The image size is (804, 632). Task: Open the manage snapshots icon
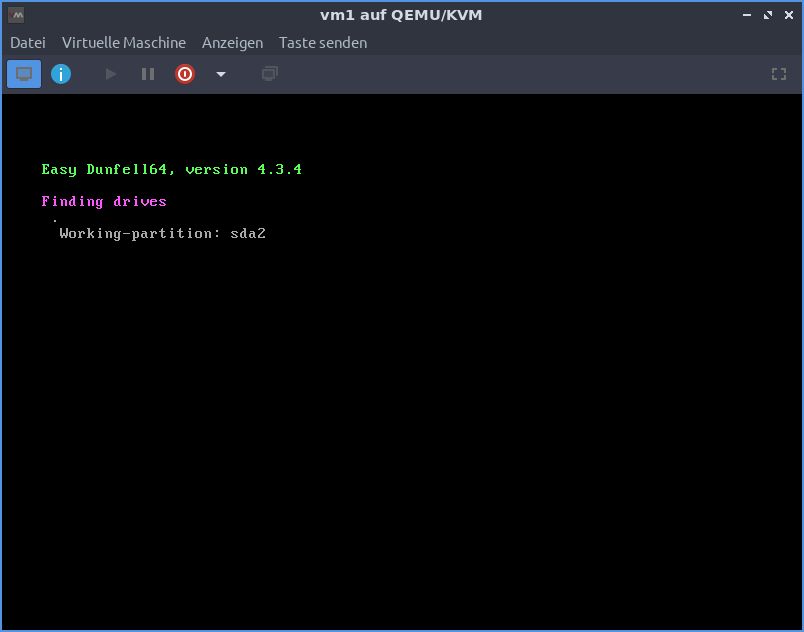270,74
